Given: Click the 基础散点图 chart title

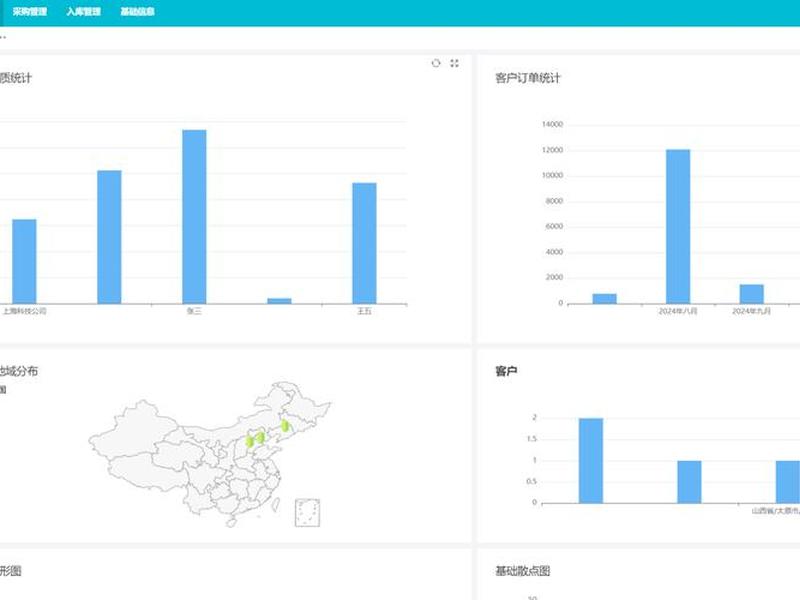Looking at the screenshot, I should 522,571.
